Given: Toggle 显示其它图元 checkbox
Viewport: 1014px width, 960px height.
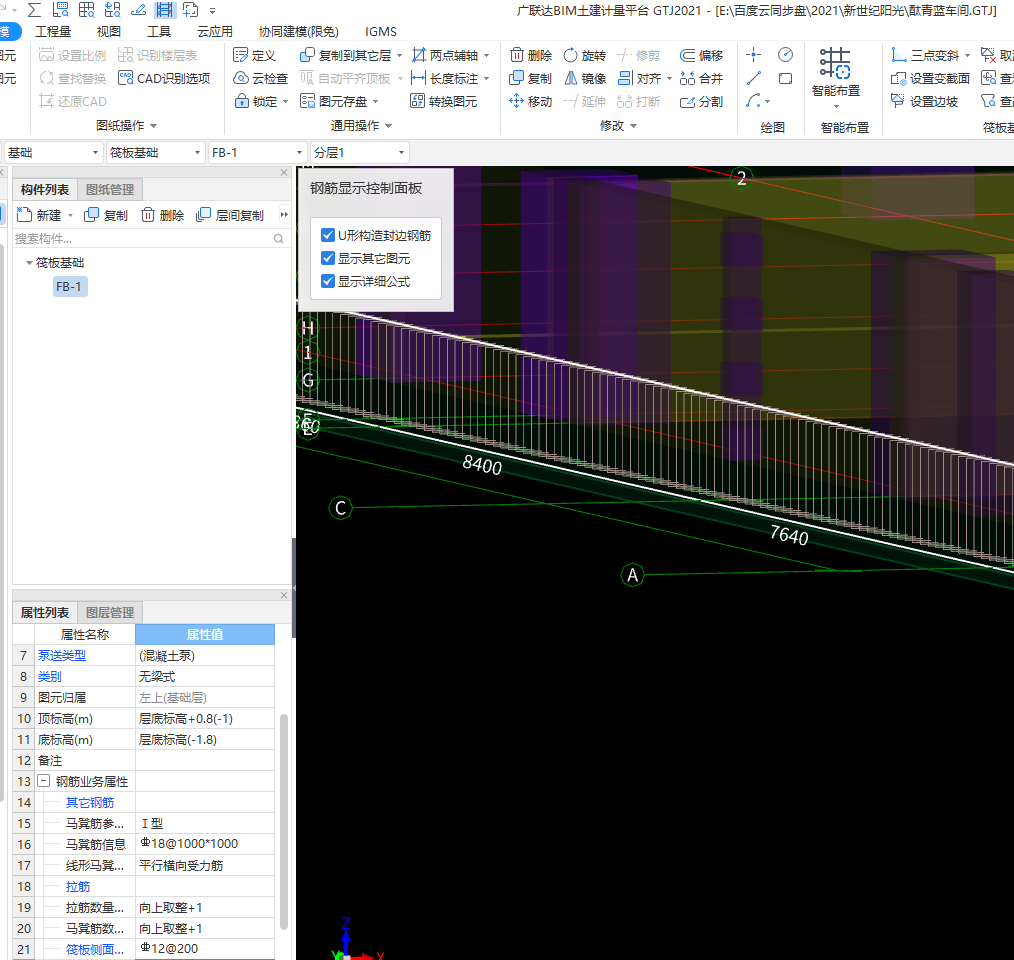Looking at the screenshot, I should [x=328, y=258].
